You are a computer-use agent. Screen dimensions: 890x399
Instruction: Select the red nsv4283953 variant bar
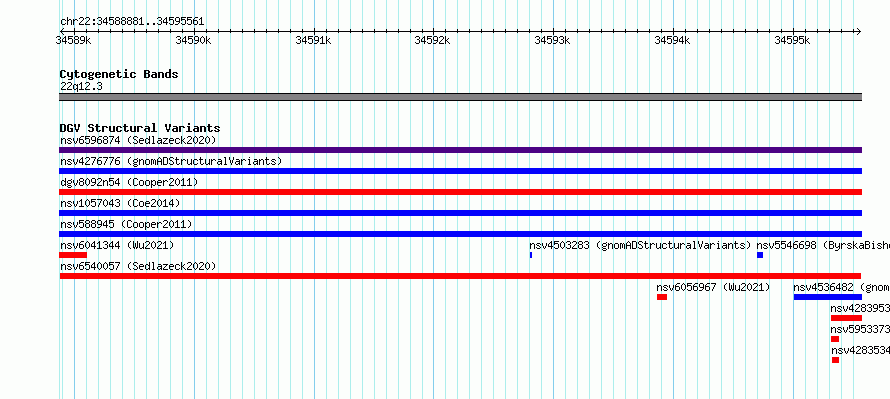coord(846,318)
